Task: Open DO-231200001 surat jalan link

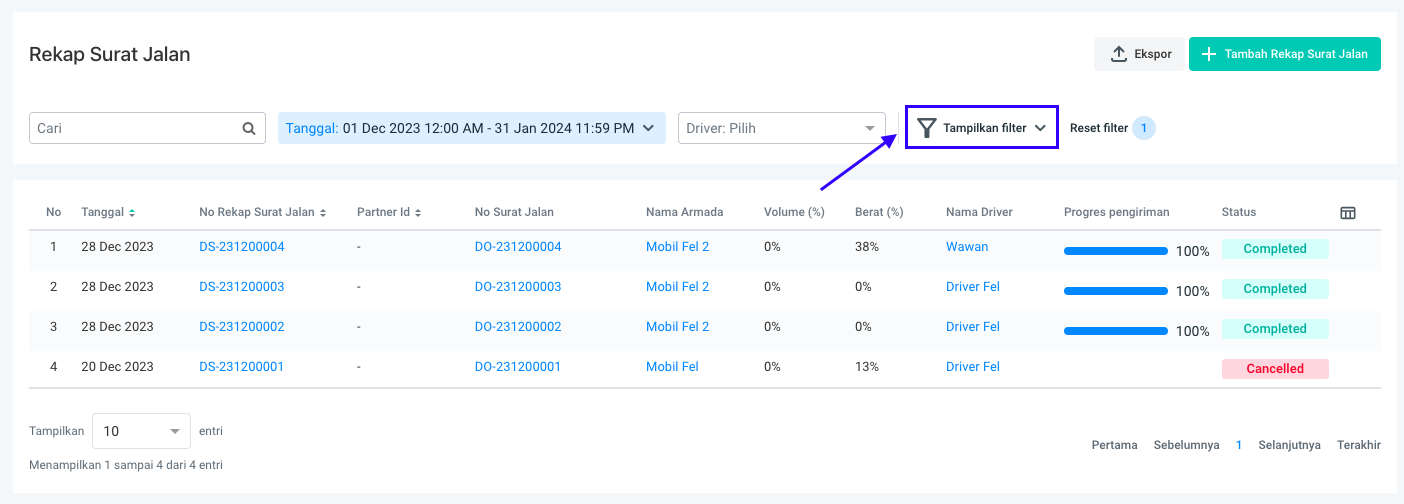Action: (x=517, y=367)
